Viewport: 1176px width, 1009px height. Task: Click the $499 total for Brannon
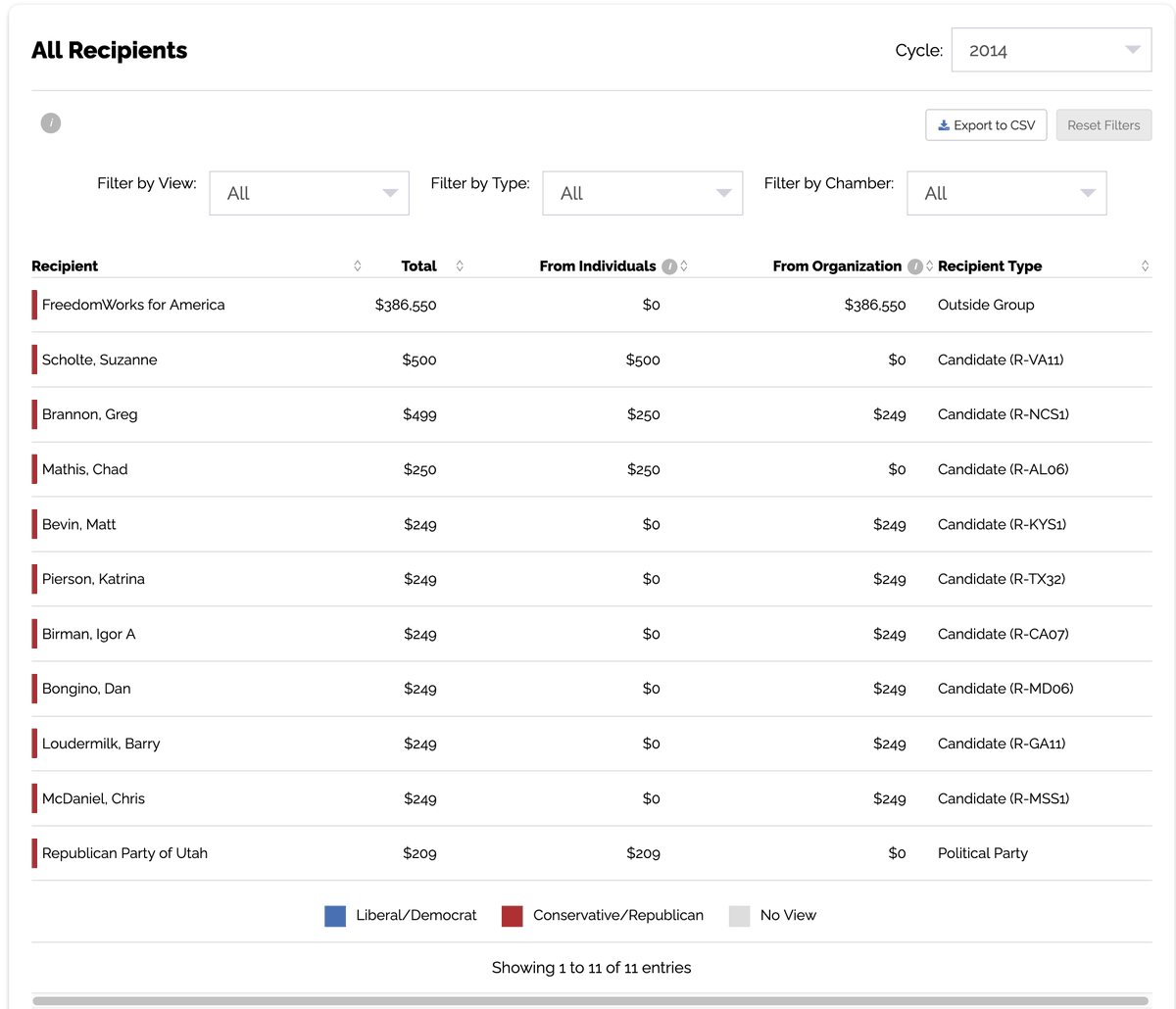(x=419, y=414)
